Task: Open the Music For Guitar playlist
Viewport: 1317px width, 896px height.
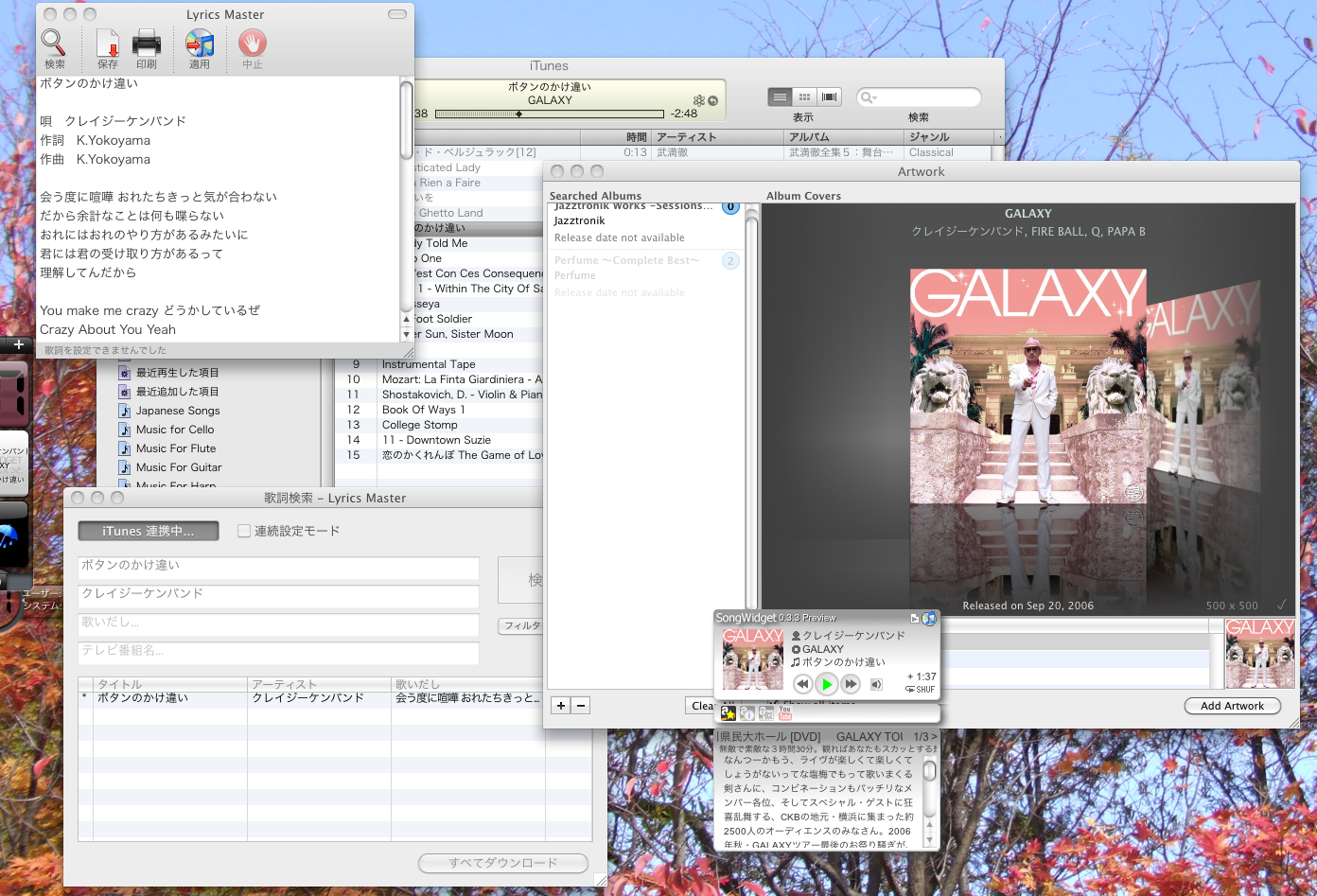Action: coord(179,467)
